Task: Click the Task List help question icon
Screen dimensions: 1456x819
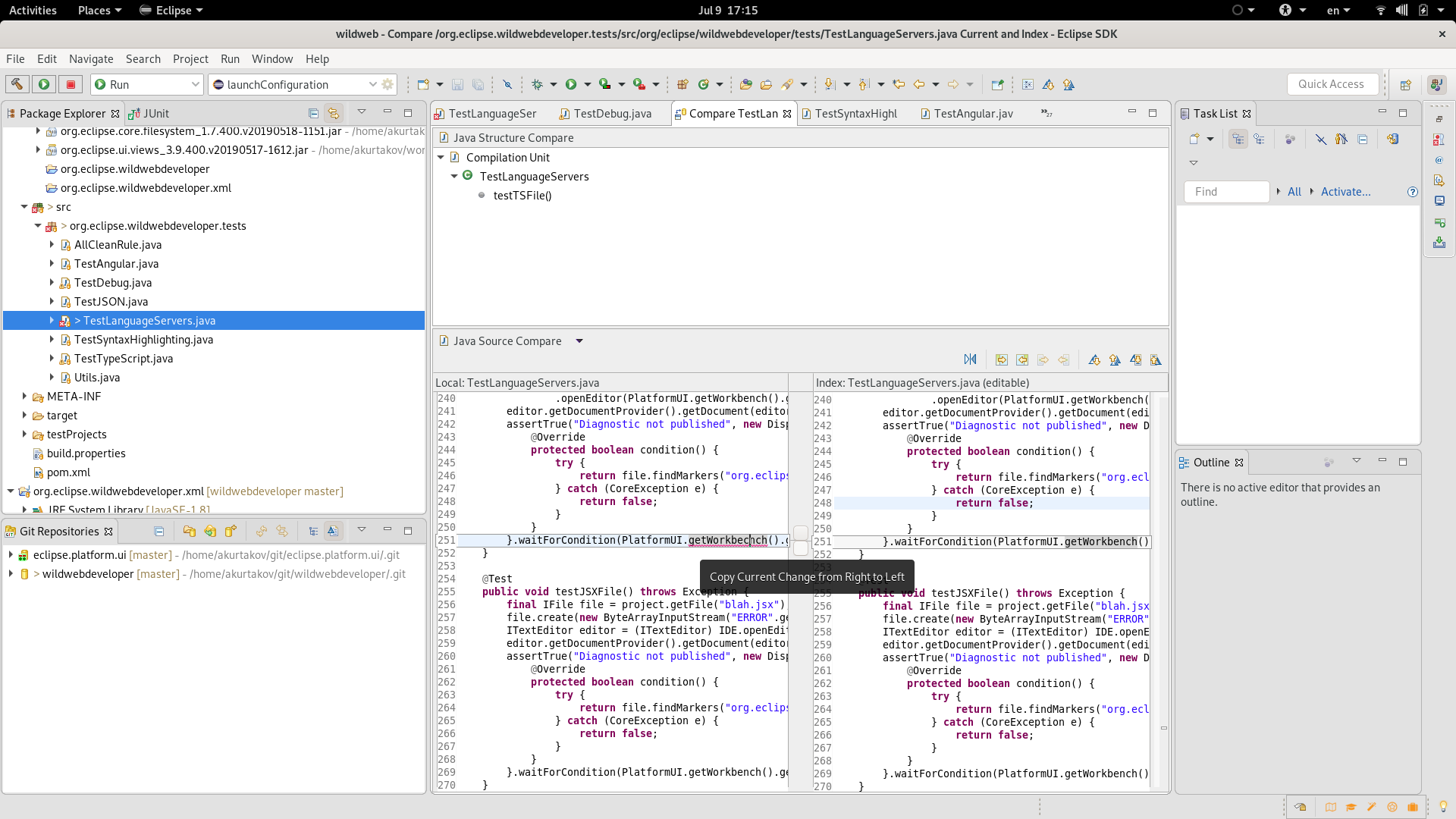Action: 1412,192
